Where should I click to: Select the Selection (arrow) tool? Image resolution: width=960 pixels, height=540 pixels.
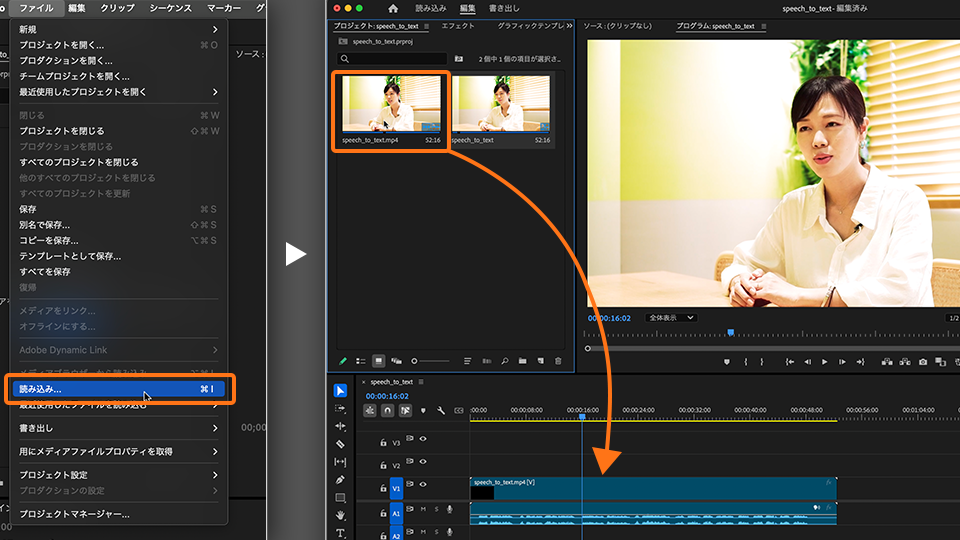point(340,390)
